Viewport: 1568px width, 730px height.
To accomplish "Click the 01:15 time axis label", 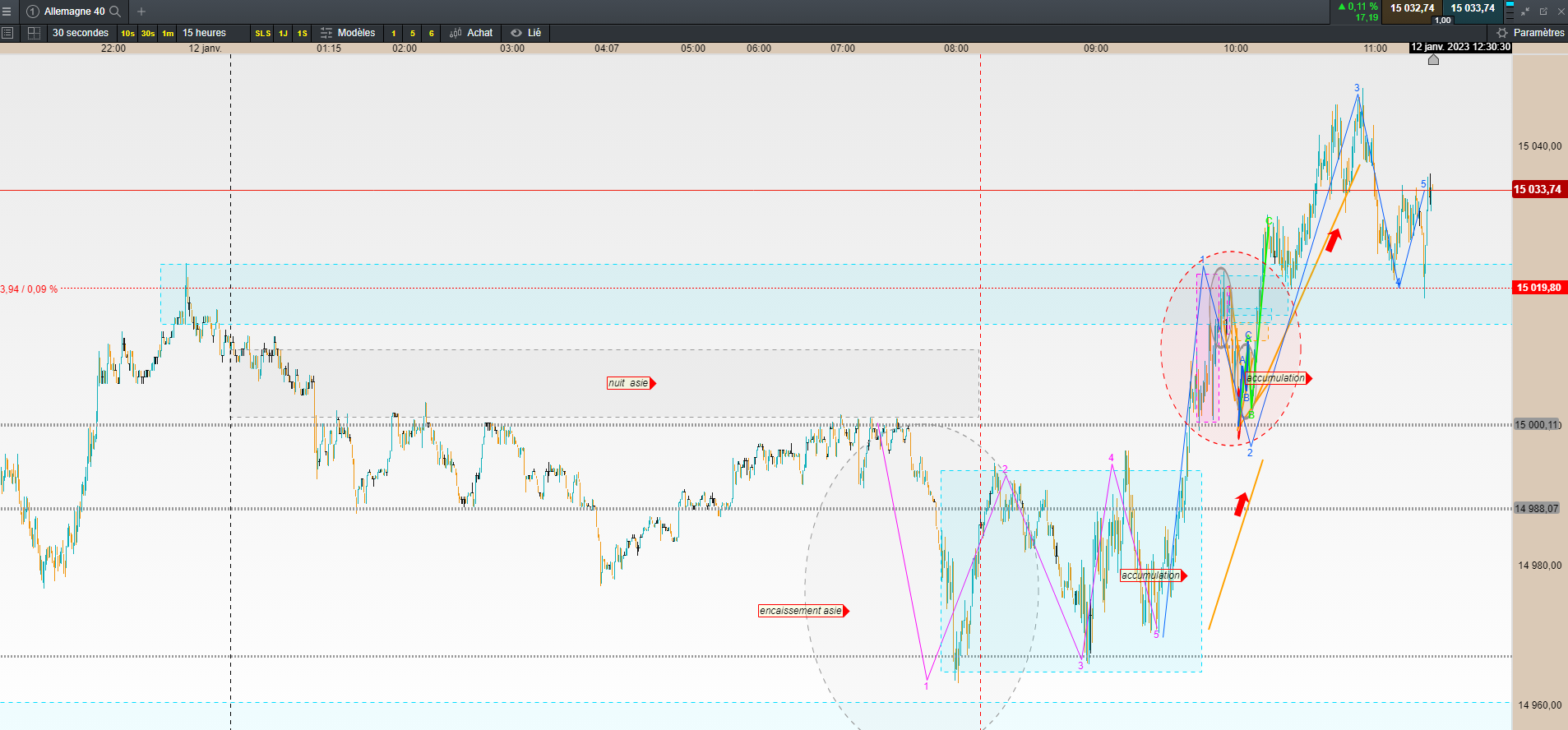I will click(x=329, y=49).
